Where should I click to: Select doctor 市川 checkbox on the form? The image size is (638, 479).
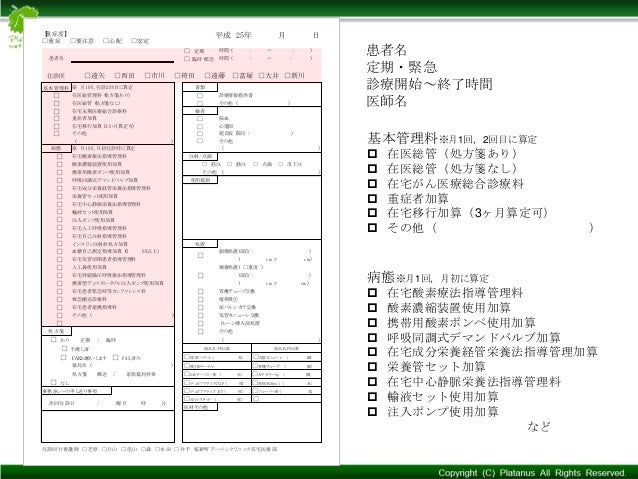pyautogui.click(x=147, y=75)
